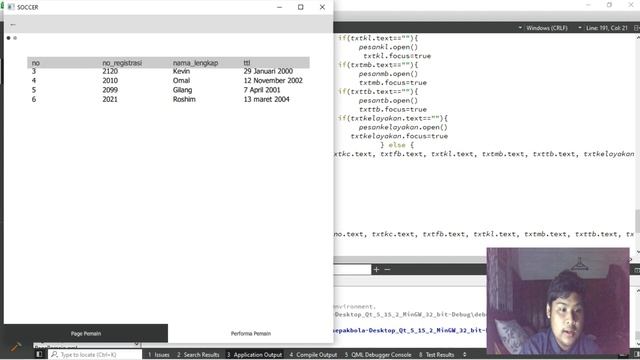Switch to the Page Pemain tab
Image resolution: width=640 pixels, height=360 pixels.
point(86,333)
